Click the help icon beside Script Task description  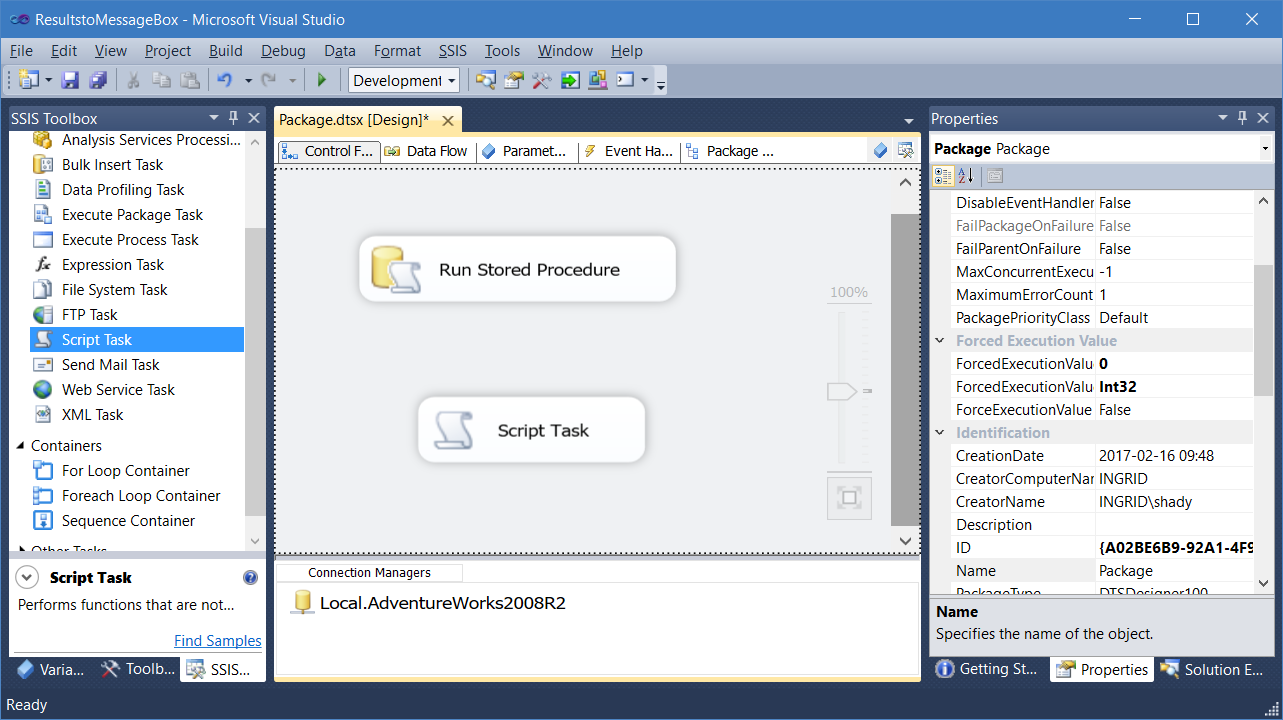coord(250,578)
